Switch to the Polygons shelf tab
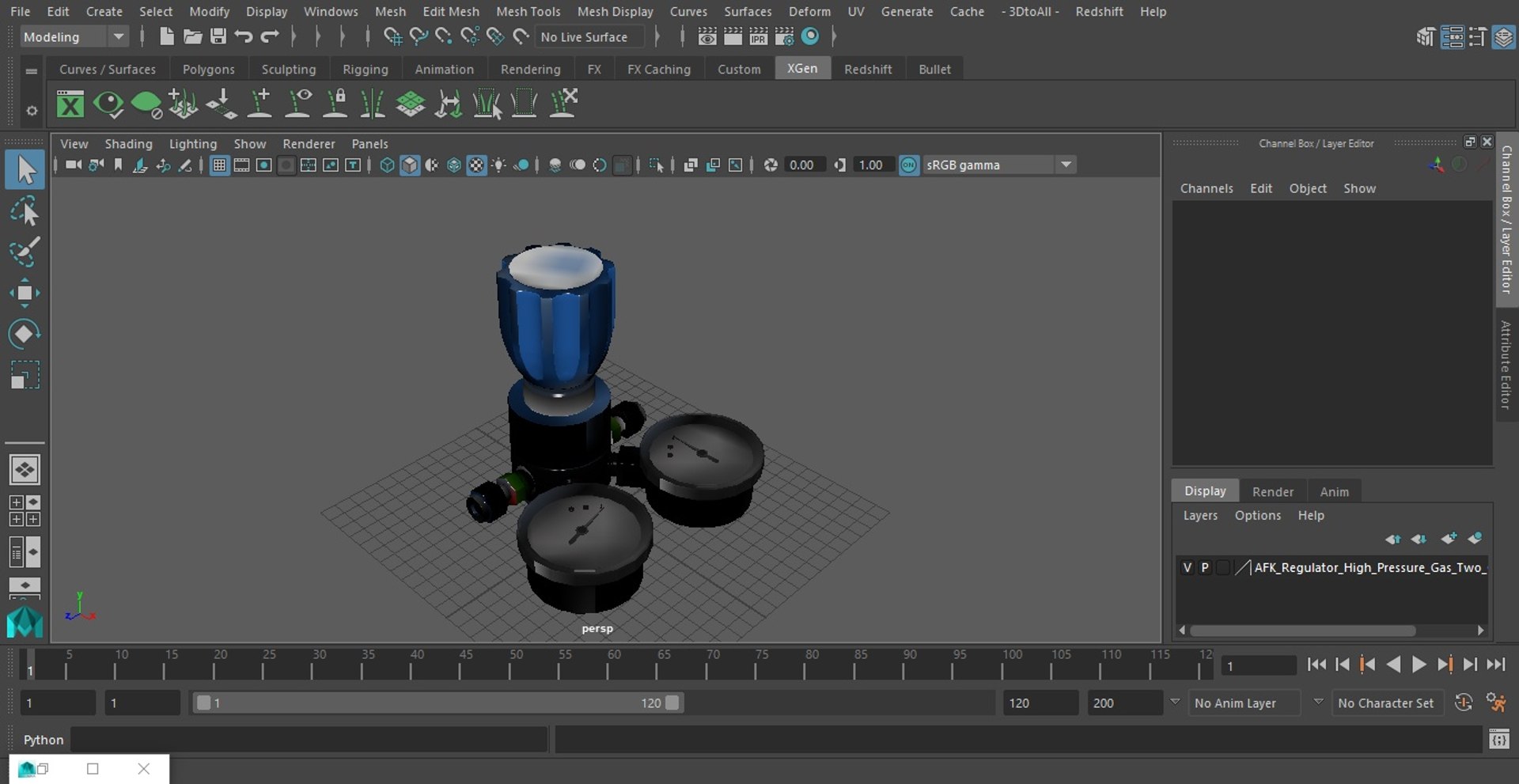 pyautogui.click(x=208, y=69)
